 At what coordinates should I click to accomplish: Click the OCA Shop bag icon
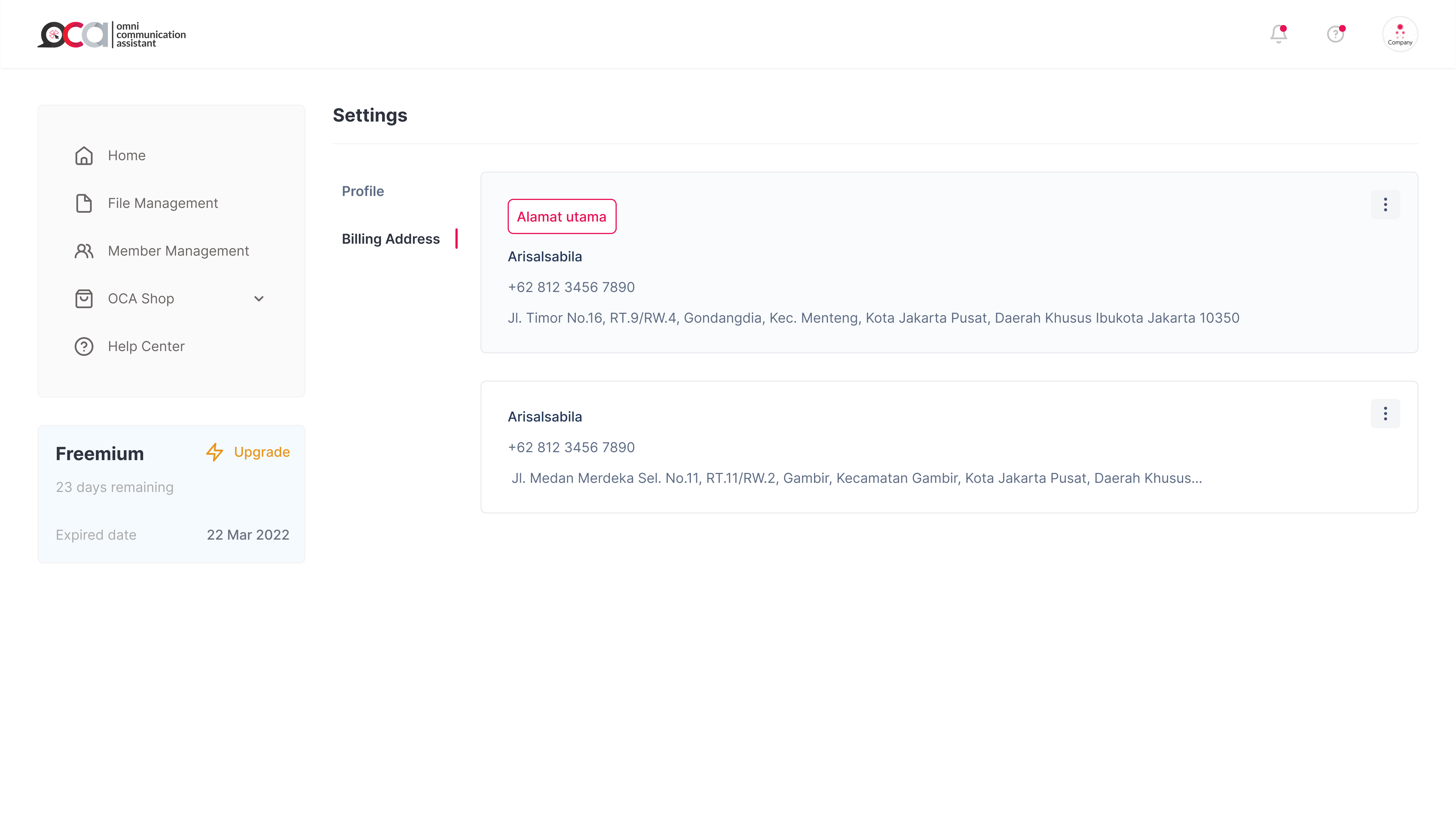[x=84, y=299]
